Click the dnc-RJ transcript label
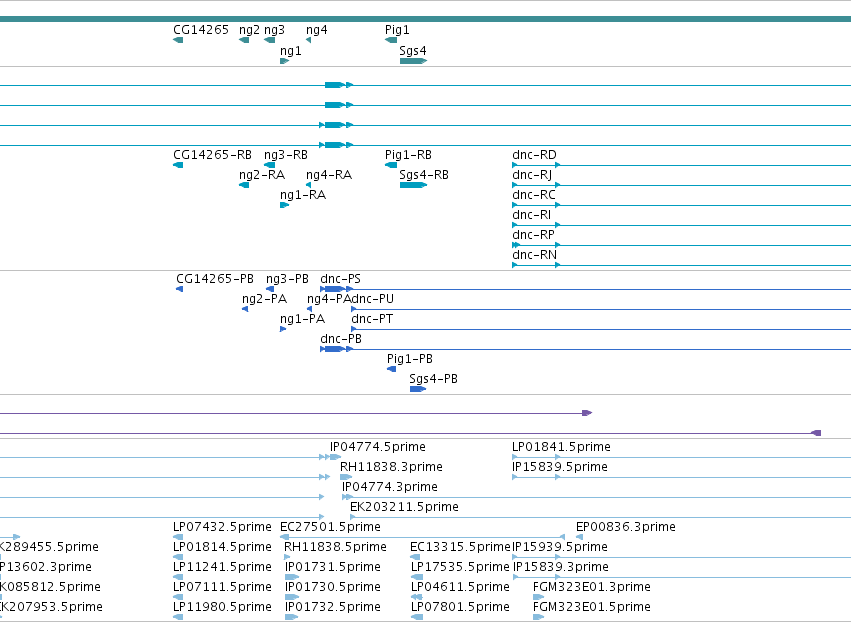 [x=532, y=175]
